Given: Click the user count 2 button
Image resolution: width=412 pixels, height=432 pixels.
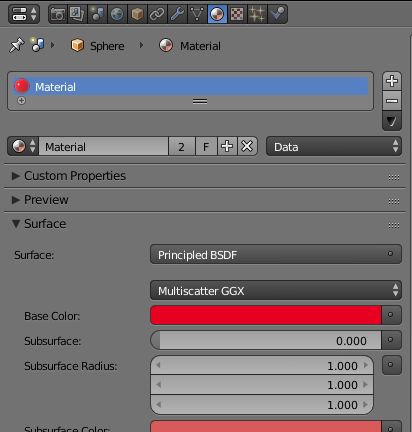Looking at the screenshot, I should point(182,146).
